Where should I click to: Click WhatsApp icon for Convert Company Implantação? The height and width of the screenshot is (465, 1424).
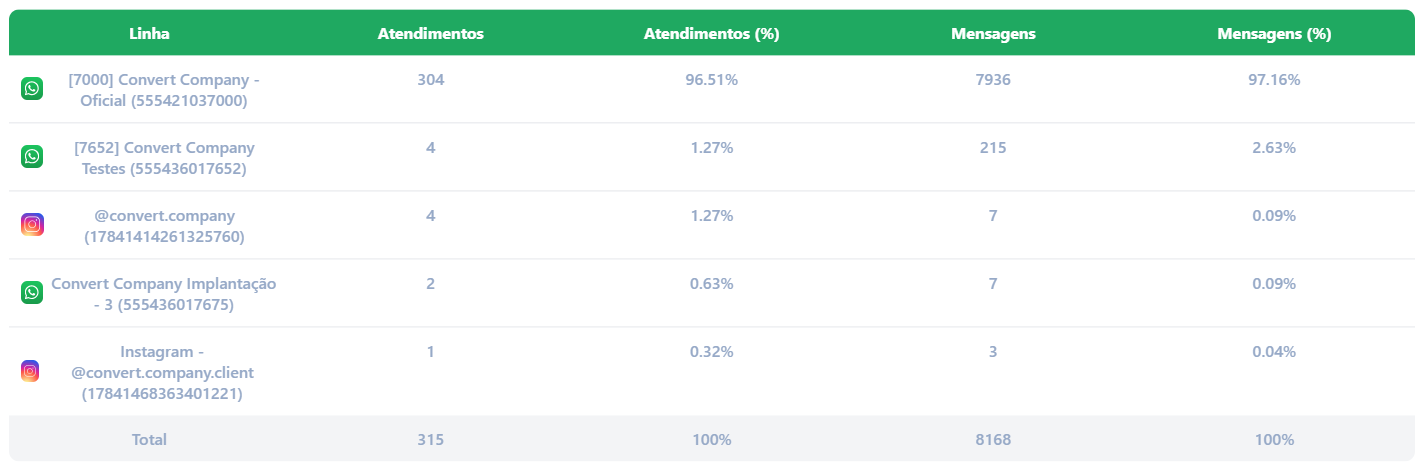pyautogui.click(x=32, y=293)
